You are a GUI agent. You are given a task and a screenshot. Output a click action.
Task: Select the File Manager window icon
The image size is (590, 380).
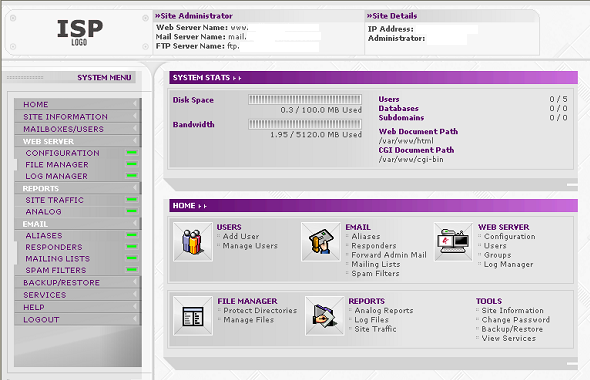click(x=193, y=316)
